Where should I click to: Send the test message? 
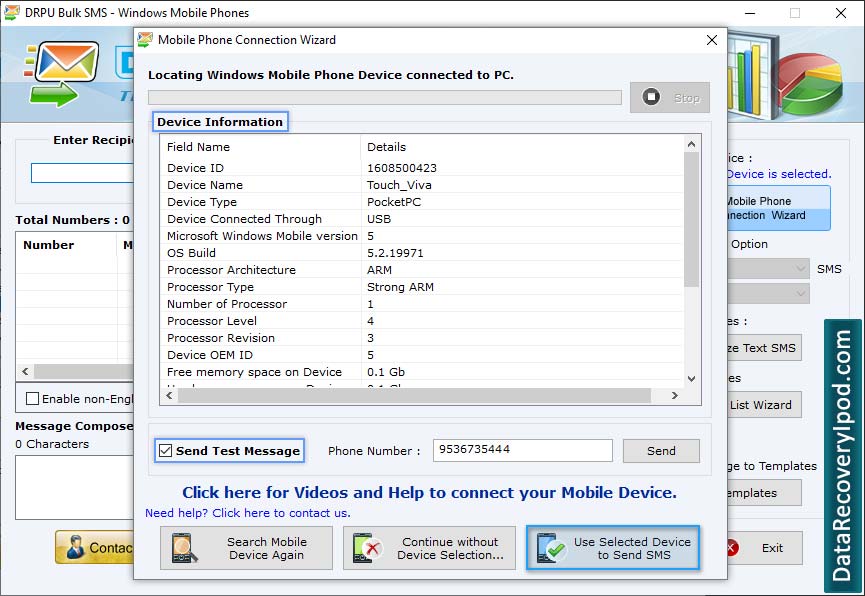661,451
